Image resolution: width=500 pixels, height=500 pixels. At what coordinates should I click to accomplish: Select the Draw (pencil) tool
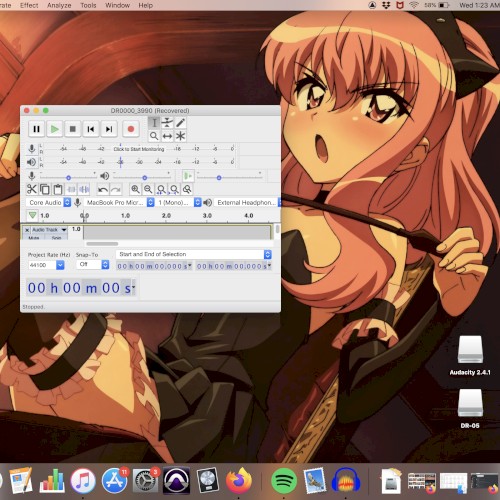click(x=180, y=123)
